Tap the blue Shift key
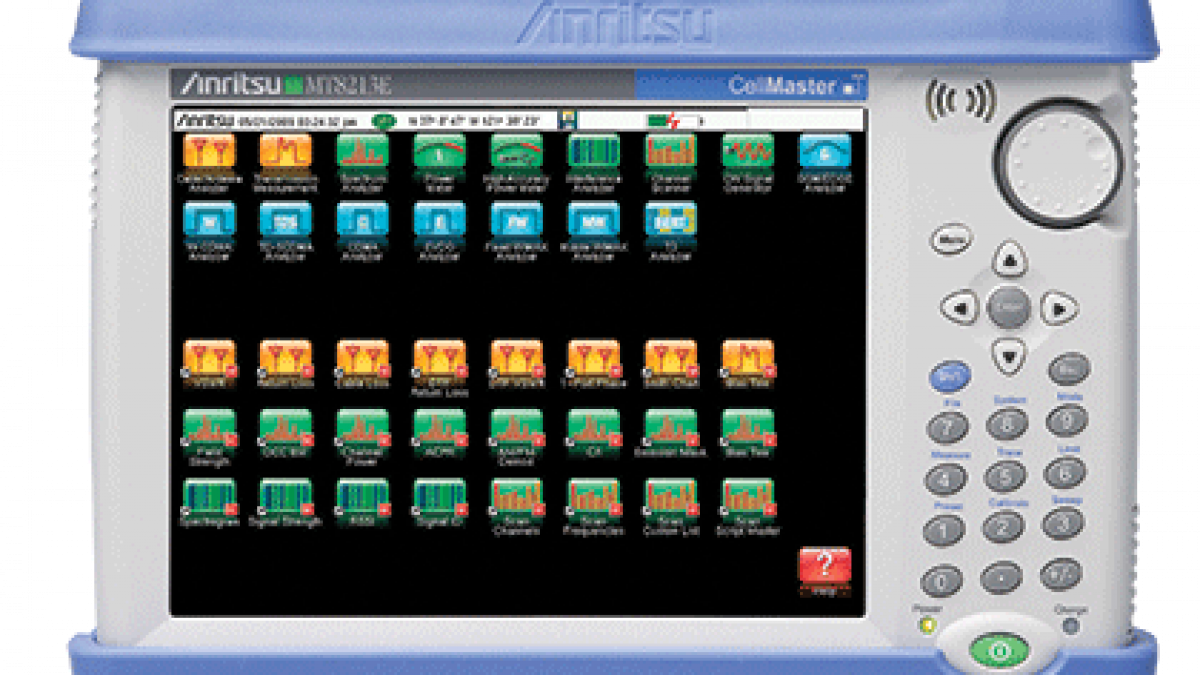This screenshot has width=1200, height=675. 950,376
